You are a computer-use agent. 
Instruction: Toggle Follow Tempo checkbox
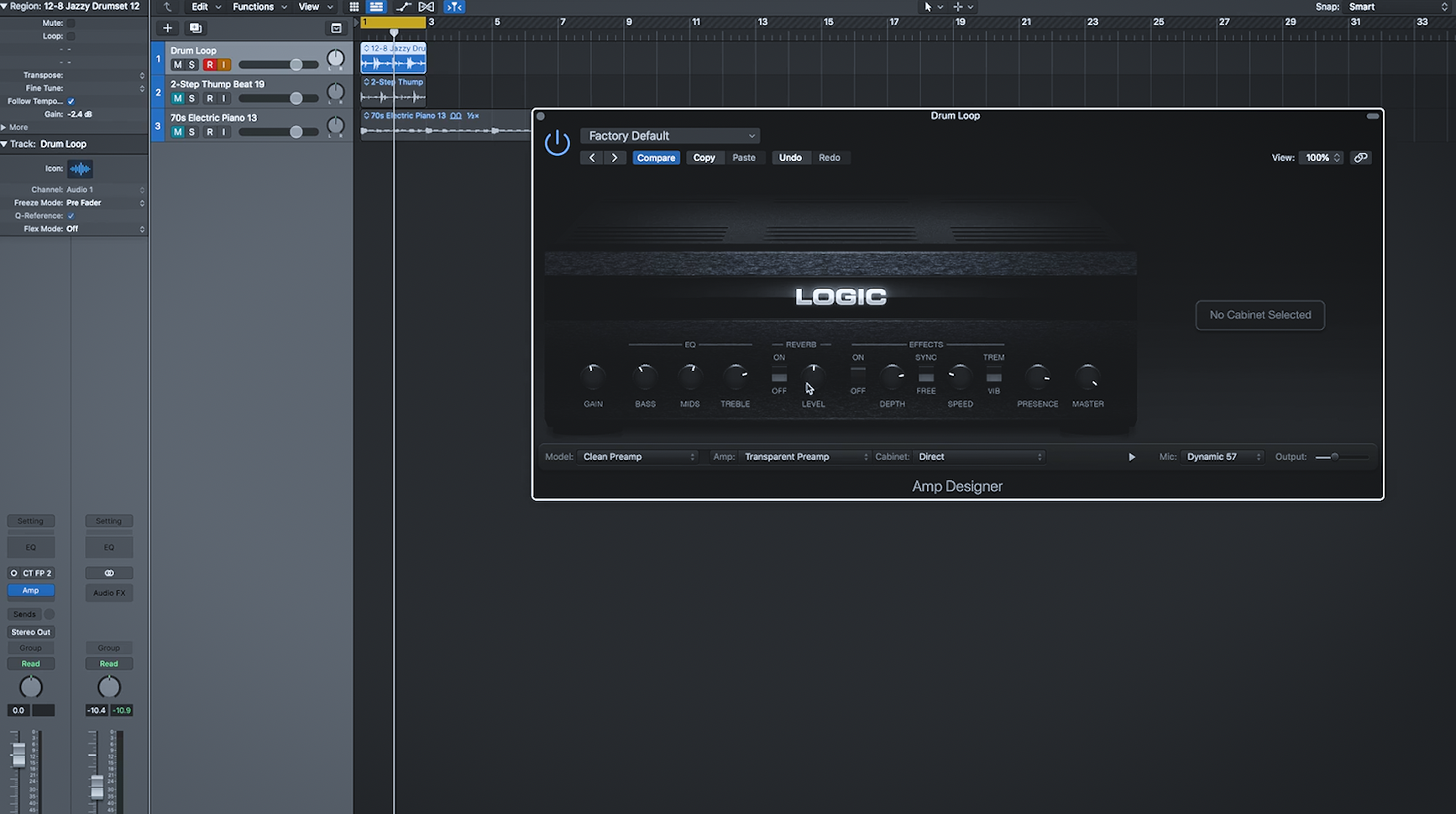point(71,102)
